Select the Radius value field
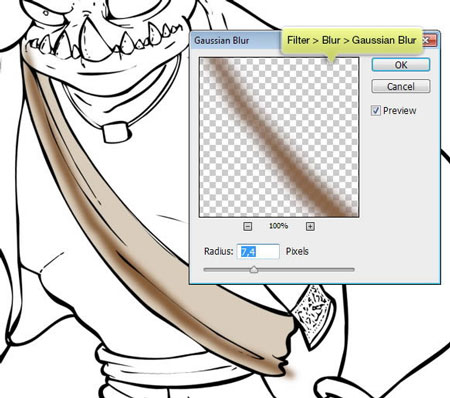The width and height of the screenshot is (450, 398). 258,251
